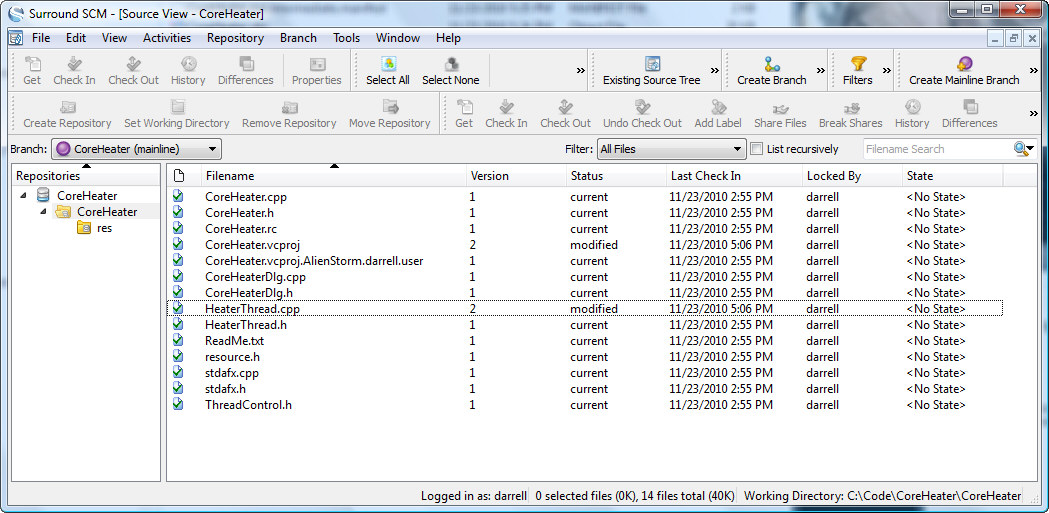The image size is (1049, 513).
Task: Enable the List recursively checkbox
Action: point(758,149)
